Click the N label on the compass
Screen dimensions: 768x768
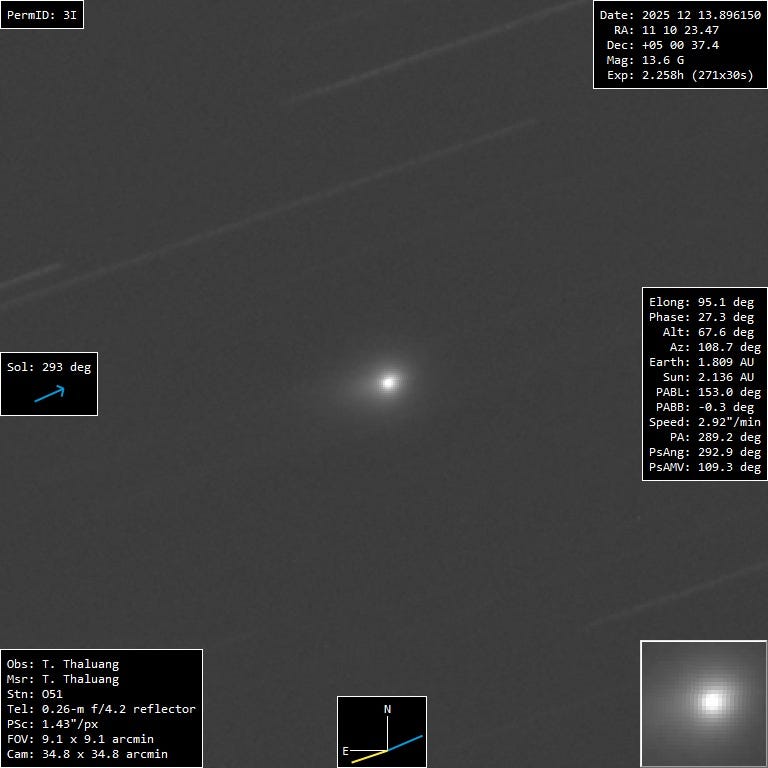[387, 709]
